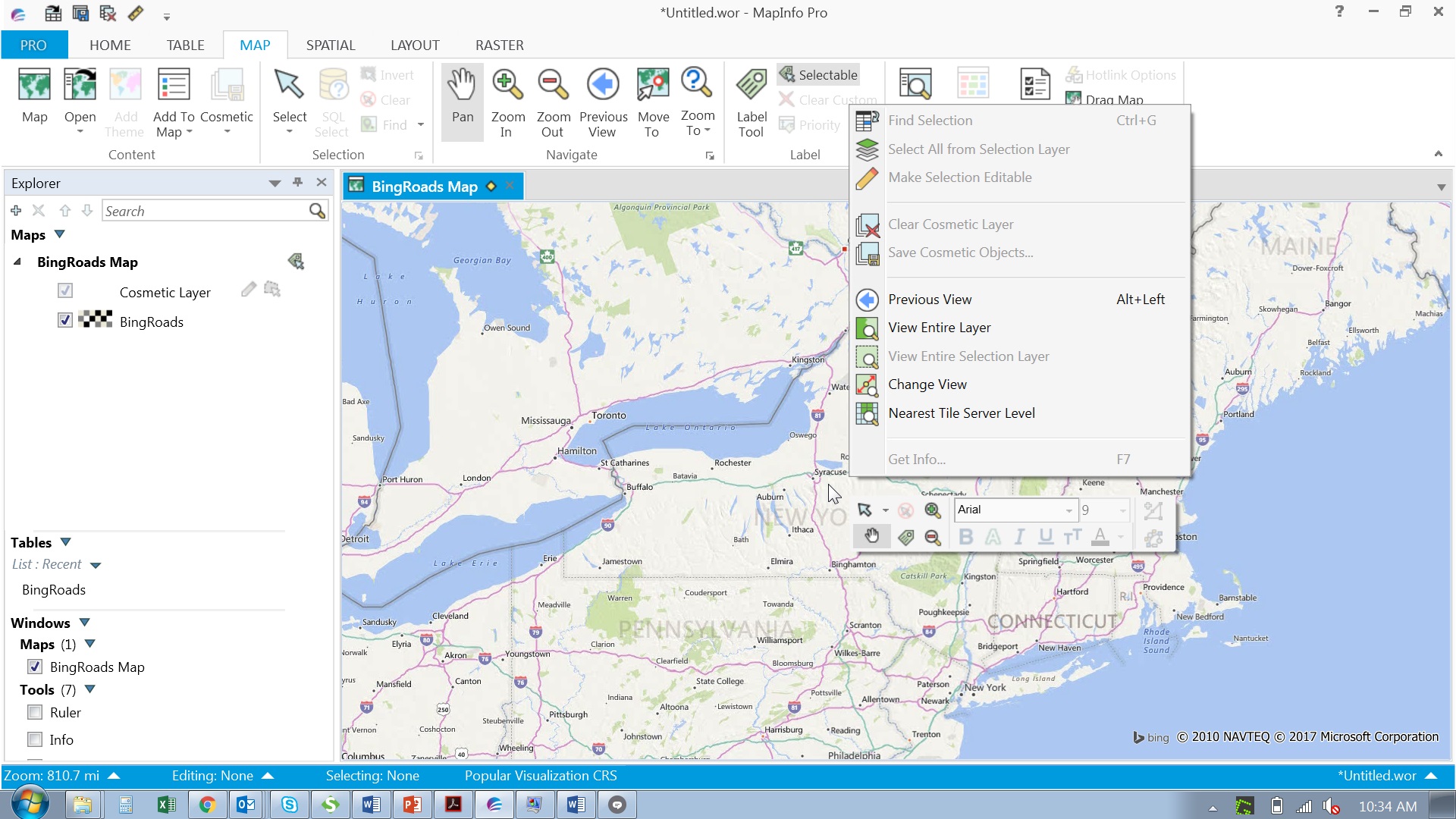The width and height of the screenshot is (1456, 819).
Task: Click the font color swatch in the mini toolbar
Action: (x=1101, y=536)
